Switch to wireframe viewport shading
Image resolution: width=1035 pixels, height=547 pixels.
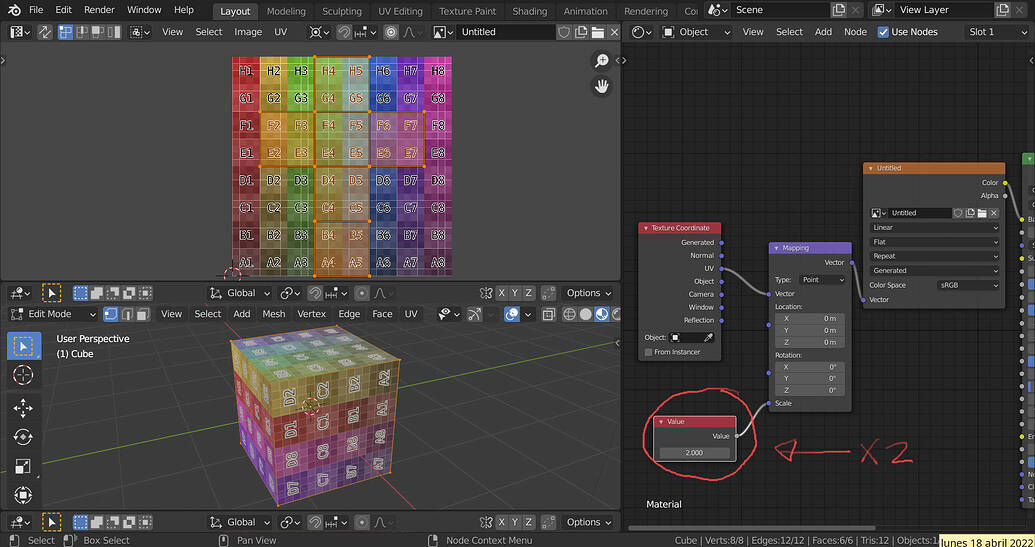pos(571,314)
